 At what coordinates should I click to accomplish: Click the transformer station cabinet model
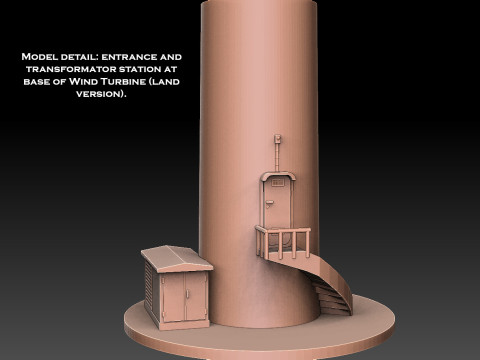click(x=177, y=288)
